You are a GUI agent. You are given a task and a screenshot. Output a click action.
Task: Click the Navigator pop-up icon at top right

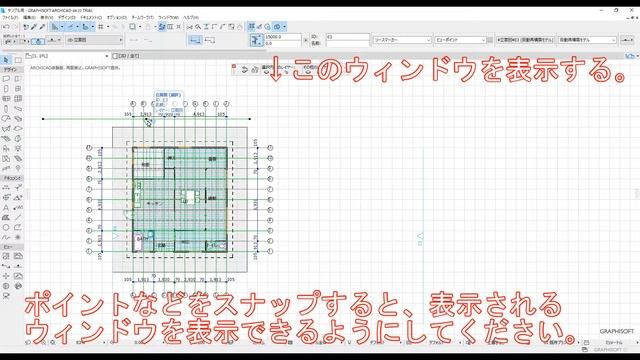[630, 56]
